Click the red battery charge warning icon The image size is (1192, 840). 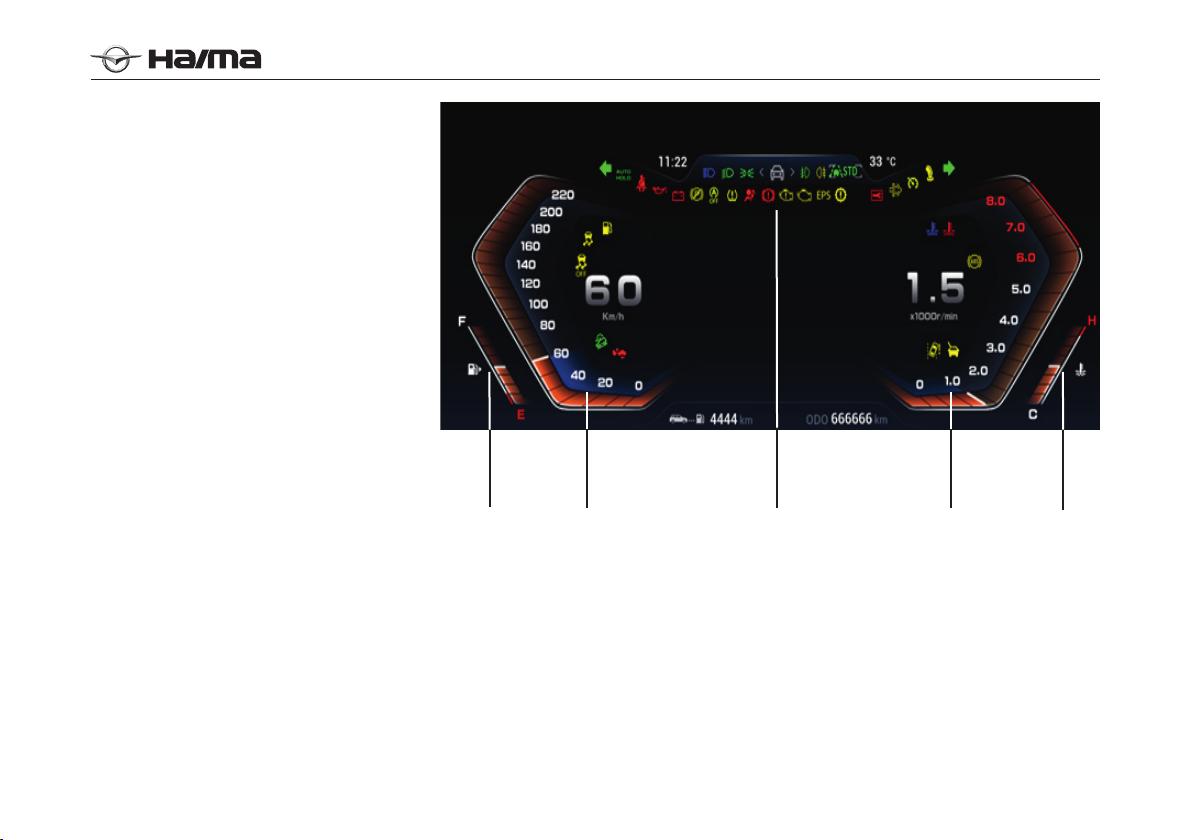(678, 196)
